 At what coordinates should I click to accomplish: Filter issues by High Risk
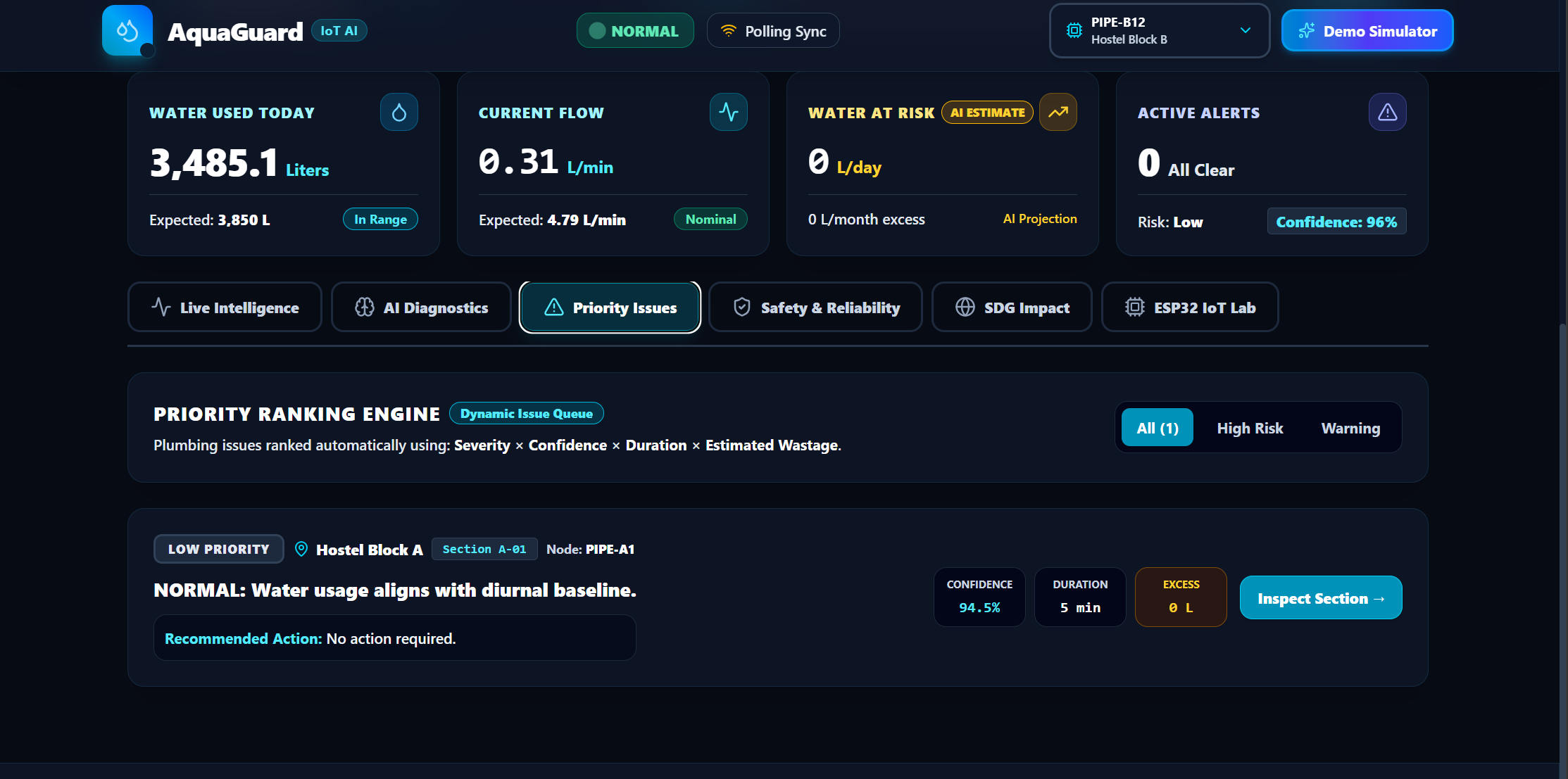coord(1250,428)
